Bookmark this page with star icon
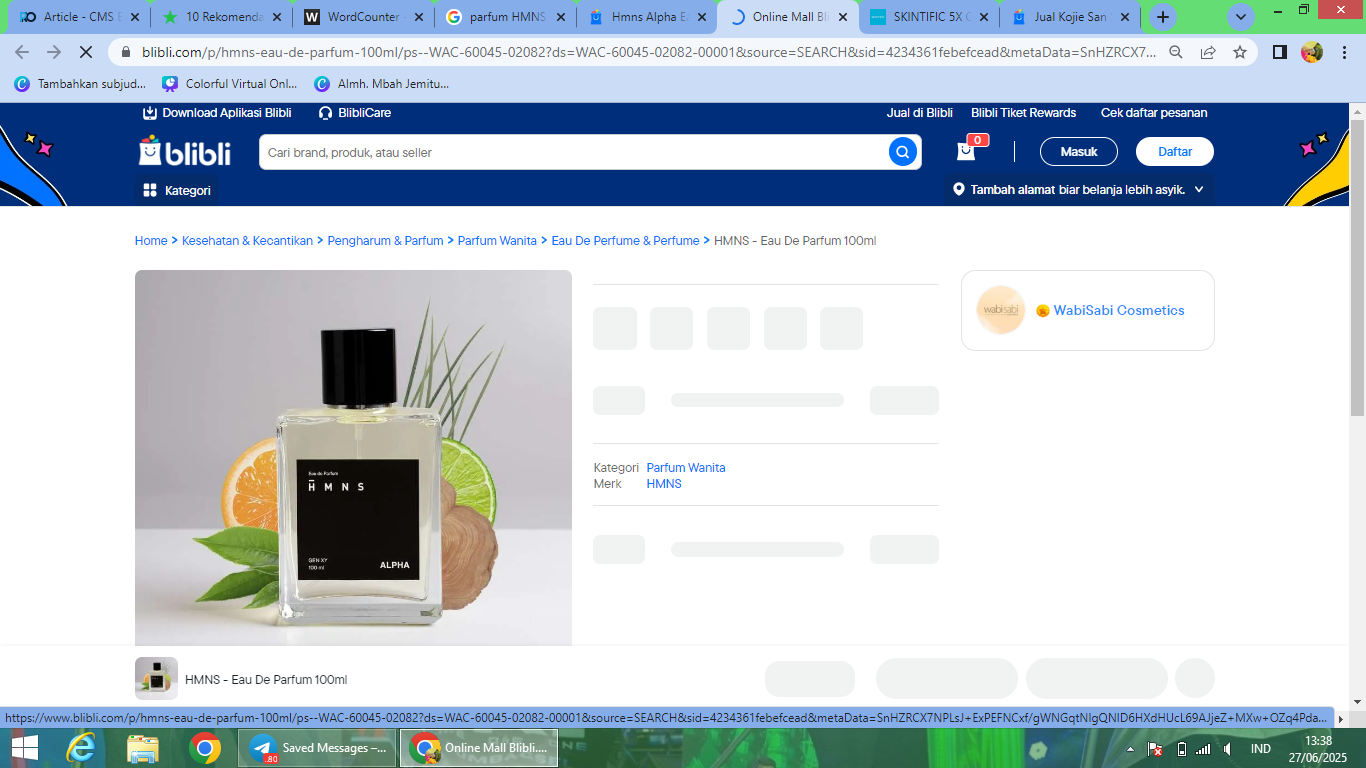This screenshot has height=768, width=1366. 1240,52
